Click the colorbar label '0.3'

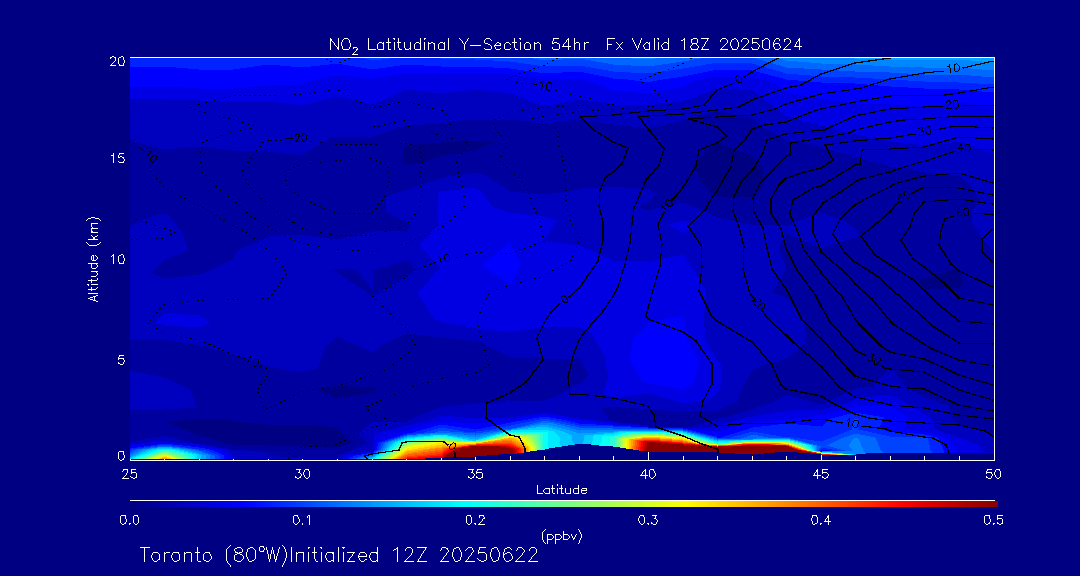[x=648, y=520]
